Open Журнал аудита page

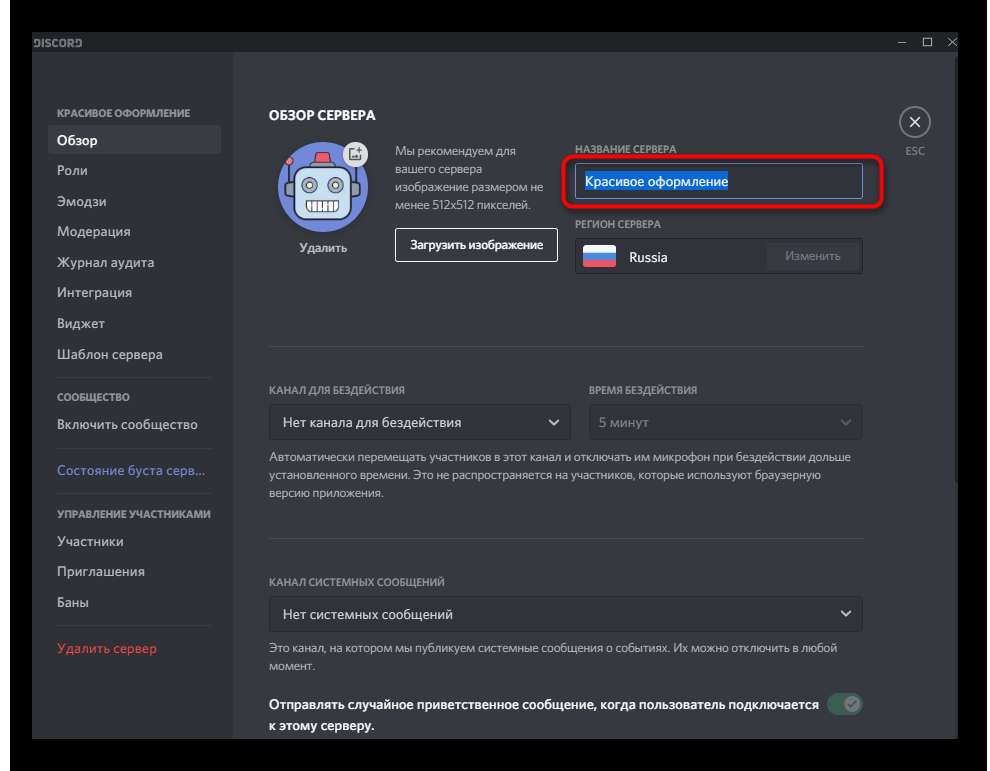click(x=106, y=263)
